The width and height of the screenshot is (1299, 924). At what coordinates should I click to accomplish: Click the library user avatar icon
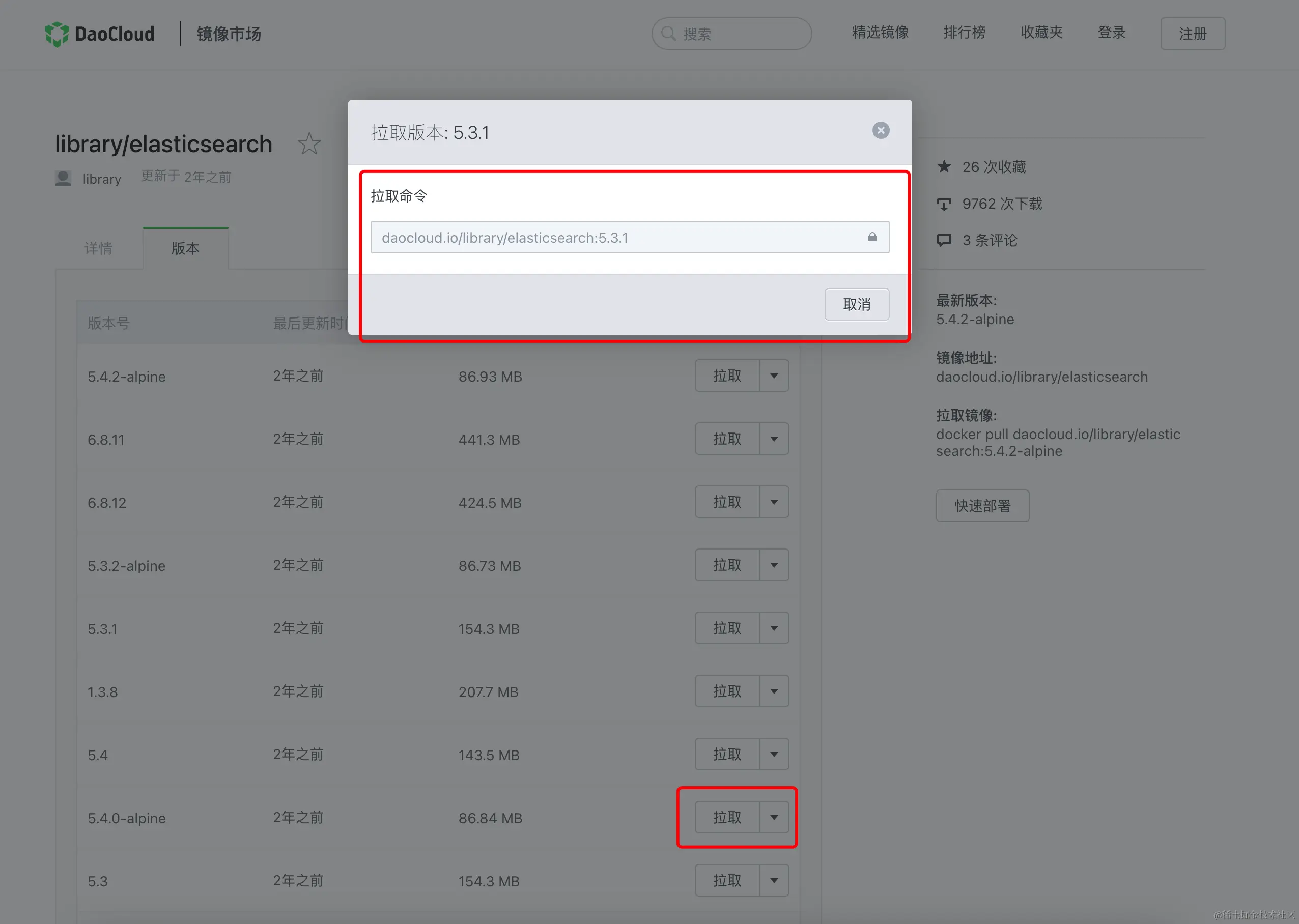pos(63,178)
